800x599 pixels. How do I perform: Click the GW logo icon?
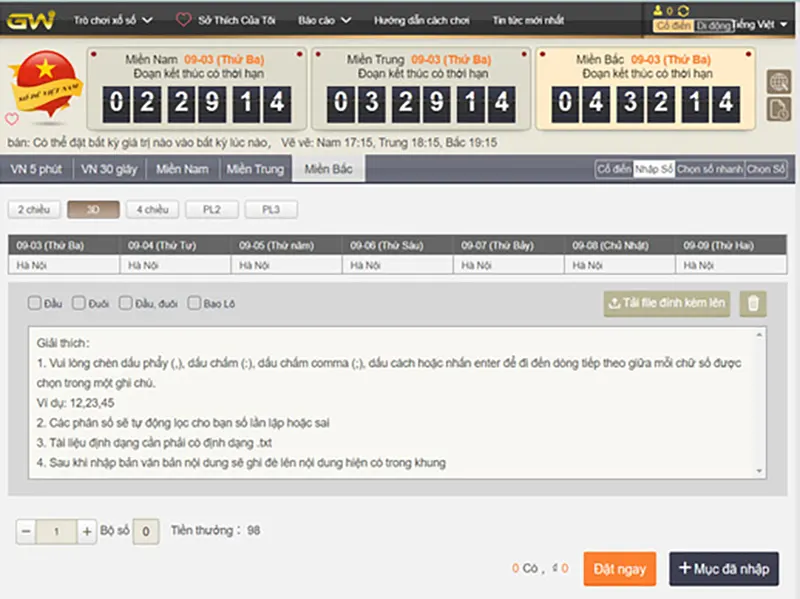(29, 19)
